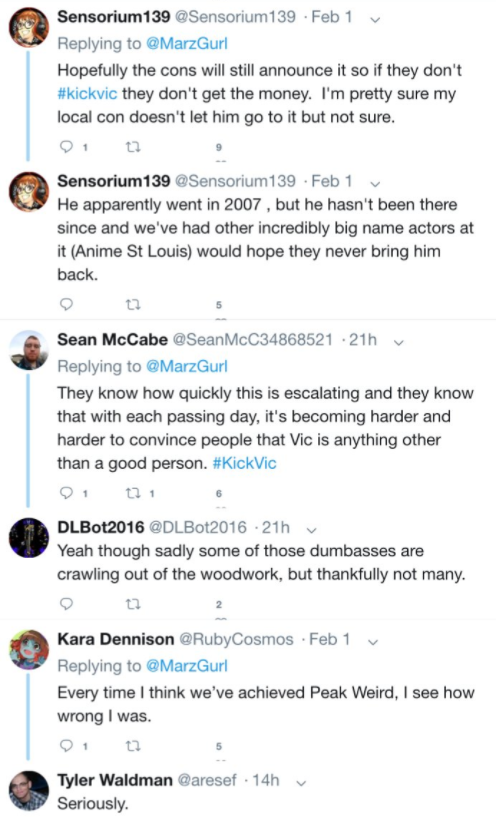496x820 pixels.
Task: Reply to DLBot2016's woodwork tweet
Action: [x=66, y=605]
